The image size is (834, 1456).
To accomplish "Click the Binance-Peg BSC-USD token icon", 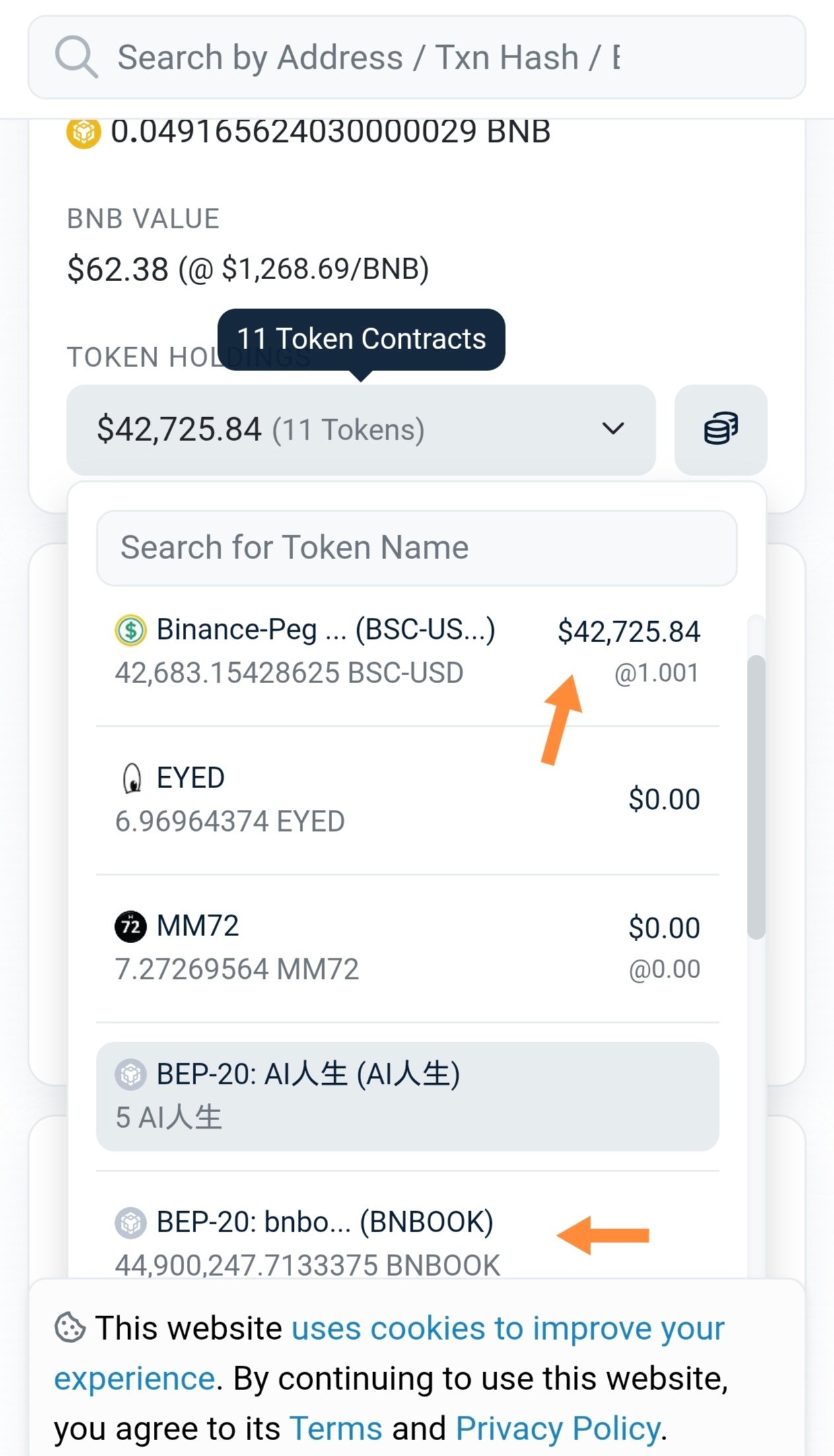I will (x=131, y=630).
